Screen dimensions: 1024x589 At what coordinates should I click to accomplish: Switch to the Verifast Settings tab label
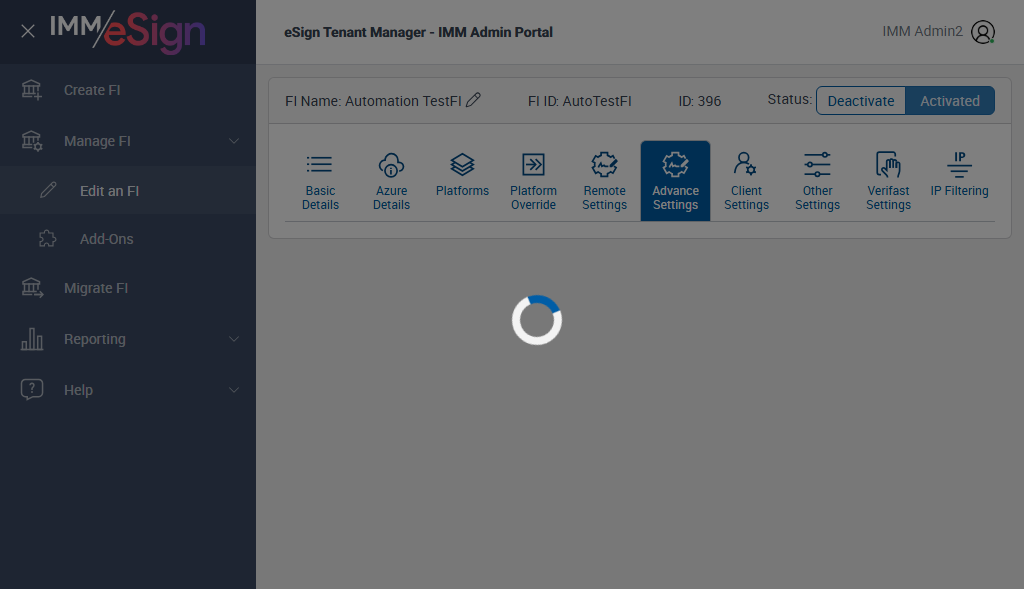tap(888, 198)
